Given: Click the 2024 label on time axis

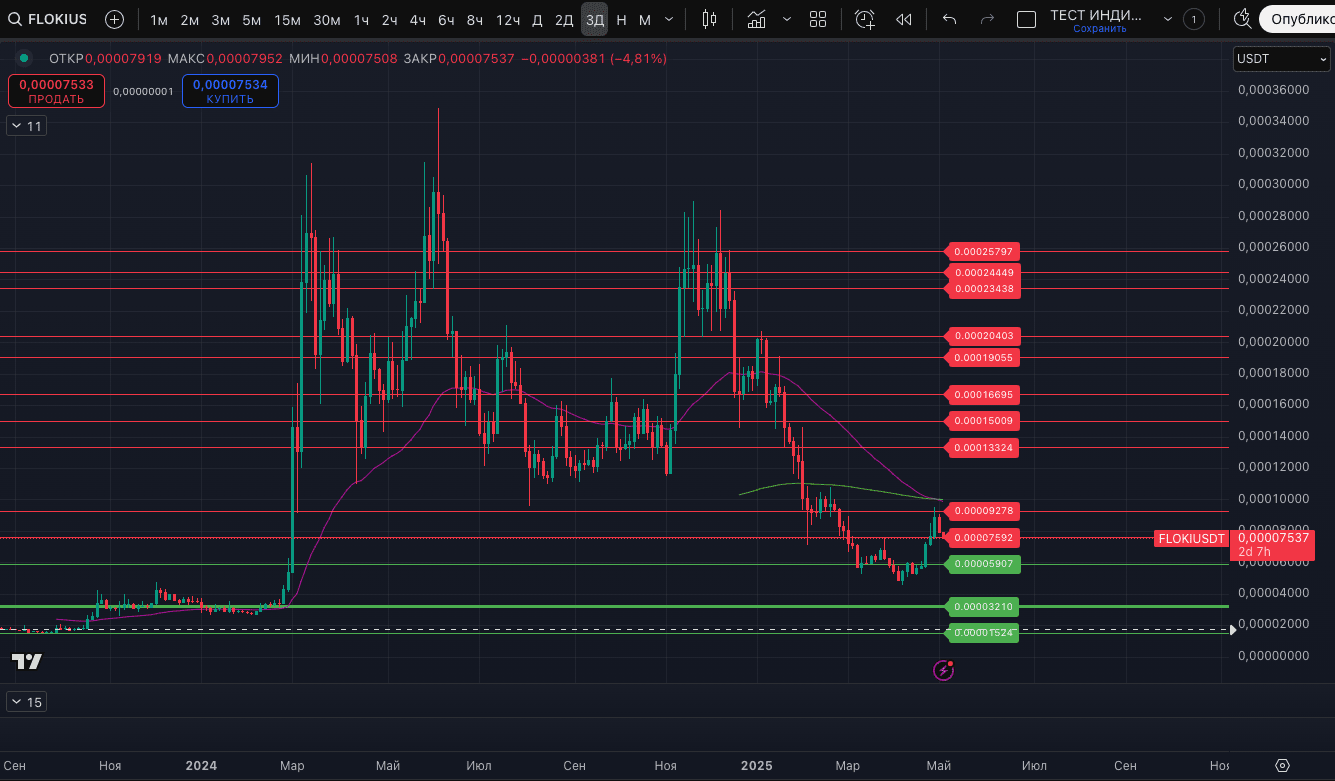Looking at the screenshot, I should click(201, 766).
